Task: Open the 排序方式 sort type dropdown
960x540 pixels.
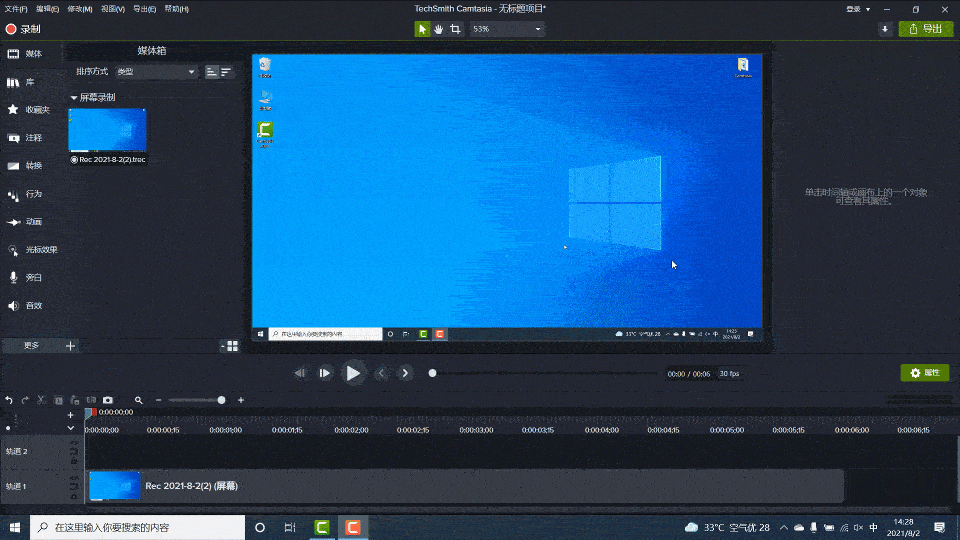Action: (x=157, y=72)
